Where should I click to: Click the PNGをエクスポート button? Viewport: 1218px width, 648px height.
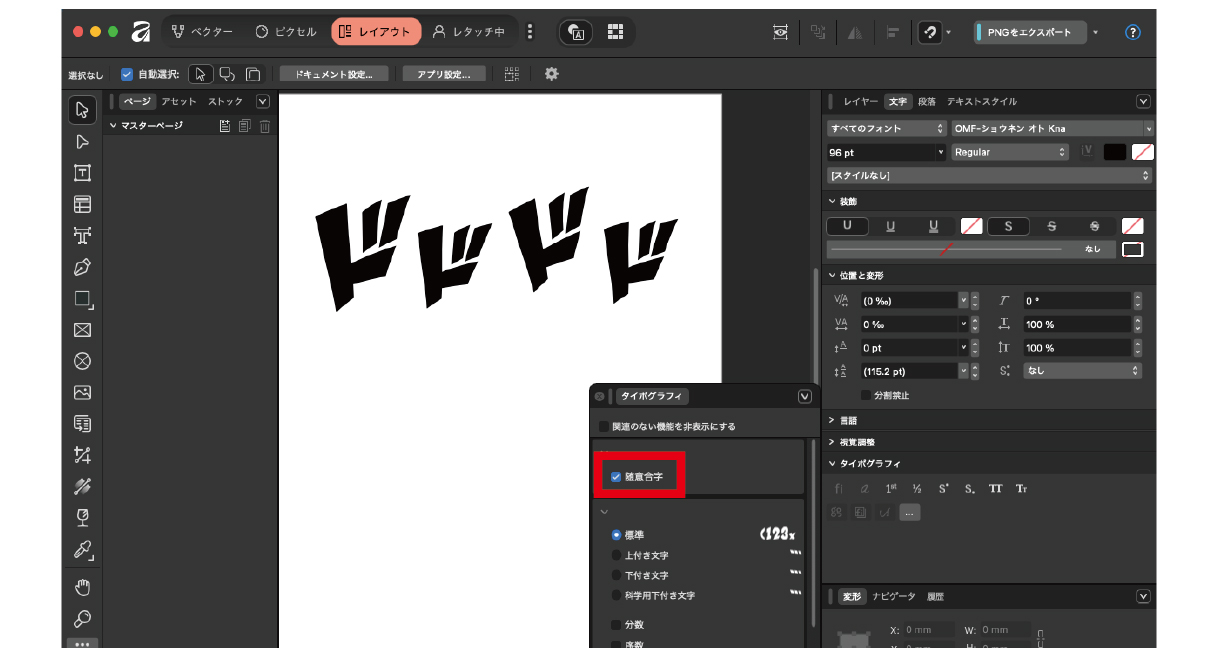coord(1029,32)
